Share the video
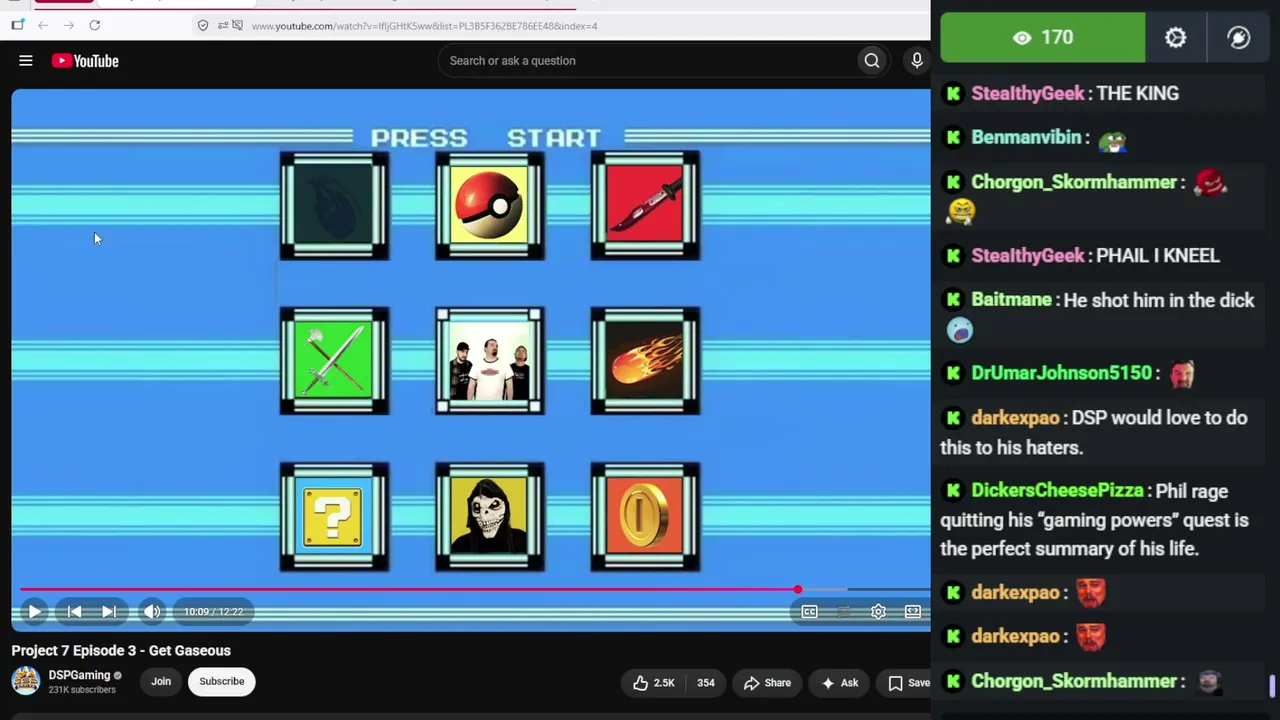 pos(768,683)
